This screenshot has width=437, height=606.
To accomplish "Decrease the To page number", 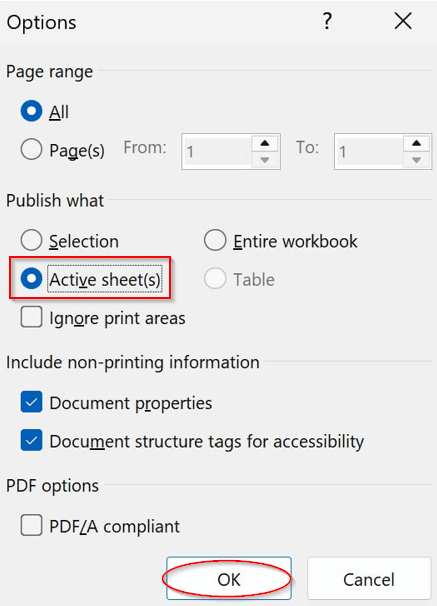I will click(x=416, y=160).
